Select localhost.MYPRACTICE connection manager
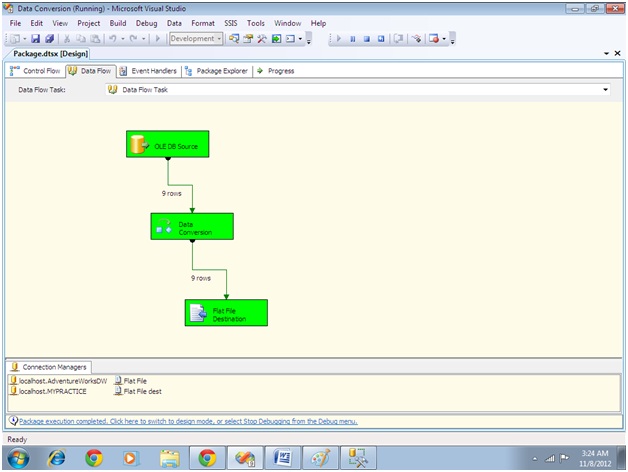This screenshot has width=628, height=472. 52,390
